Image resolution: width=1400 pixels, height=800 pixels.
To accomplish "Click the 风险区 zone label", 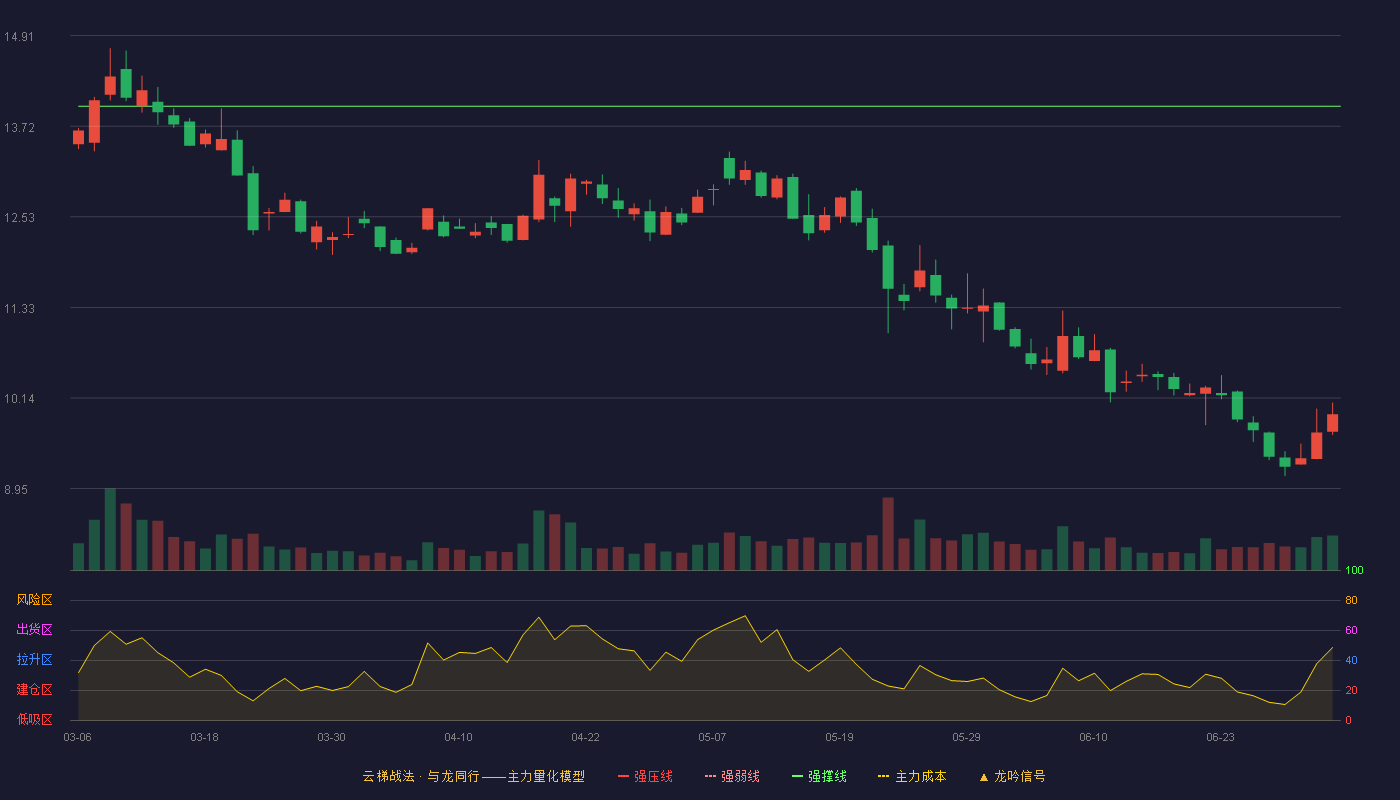I will (x=35, y=600).
